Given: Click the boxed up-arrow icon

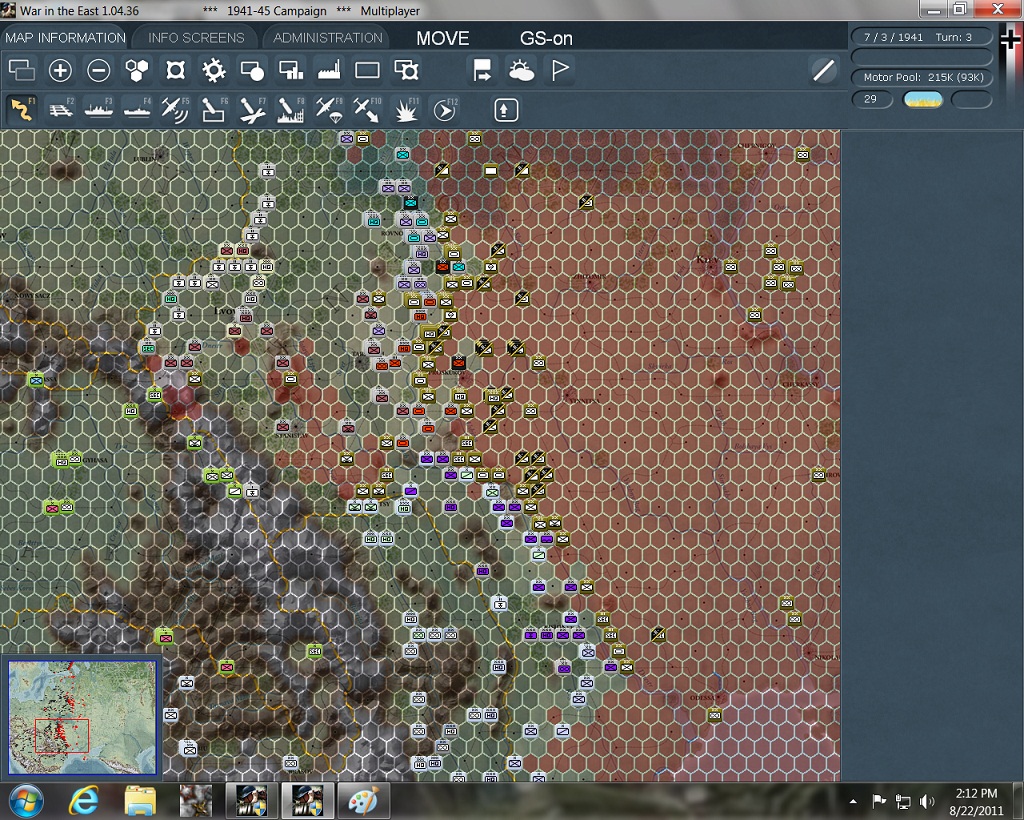Looking at the screenshot, I should coord(505,110).
